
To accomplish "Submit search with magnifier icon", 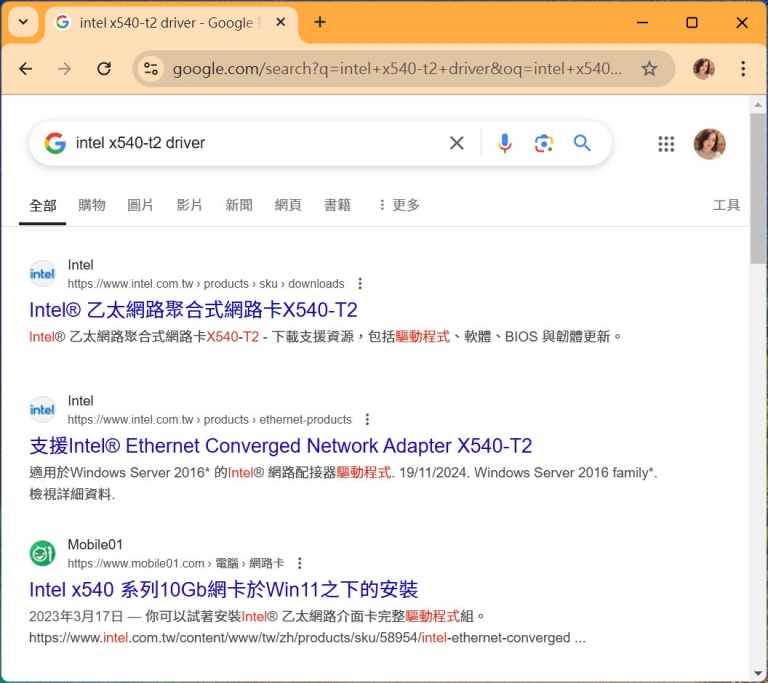I will tap(582, 143).
